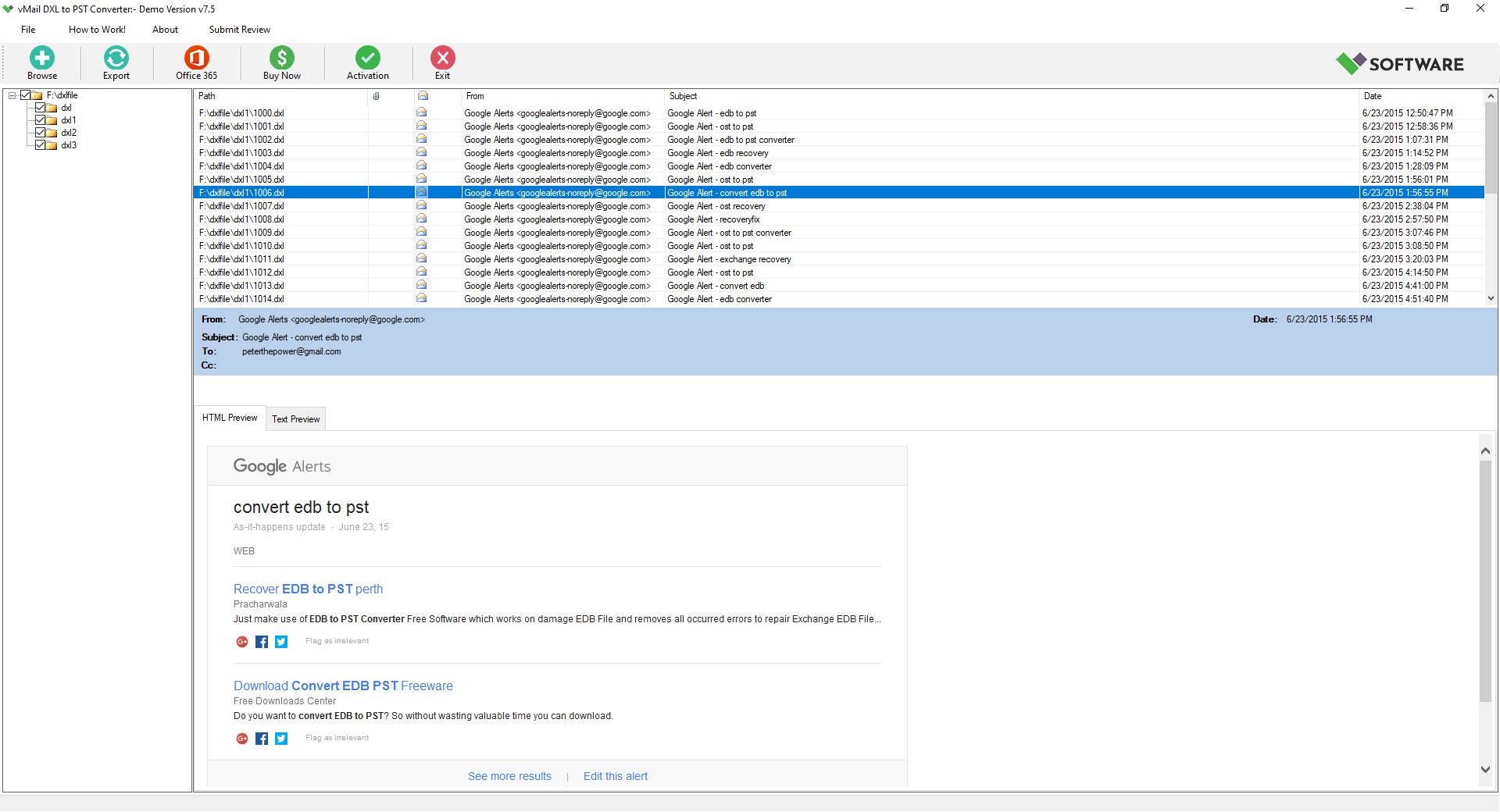Collapse the F:\dxlfile tree node

12,95
